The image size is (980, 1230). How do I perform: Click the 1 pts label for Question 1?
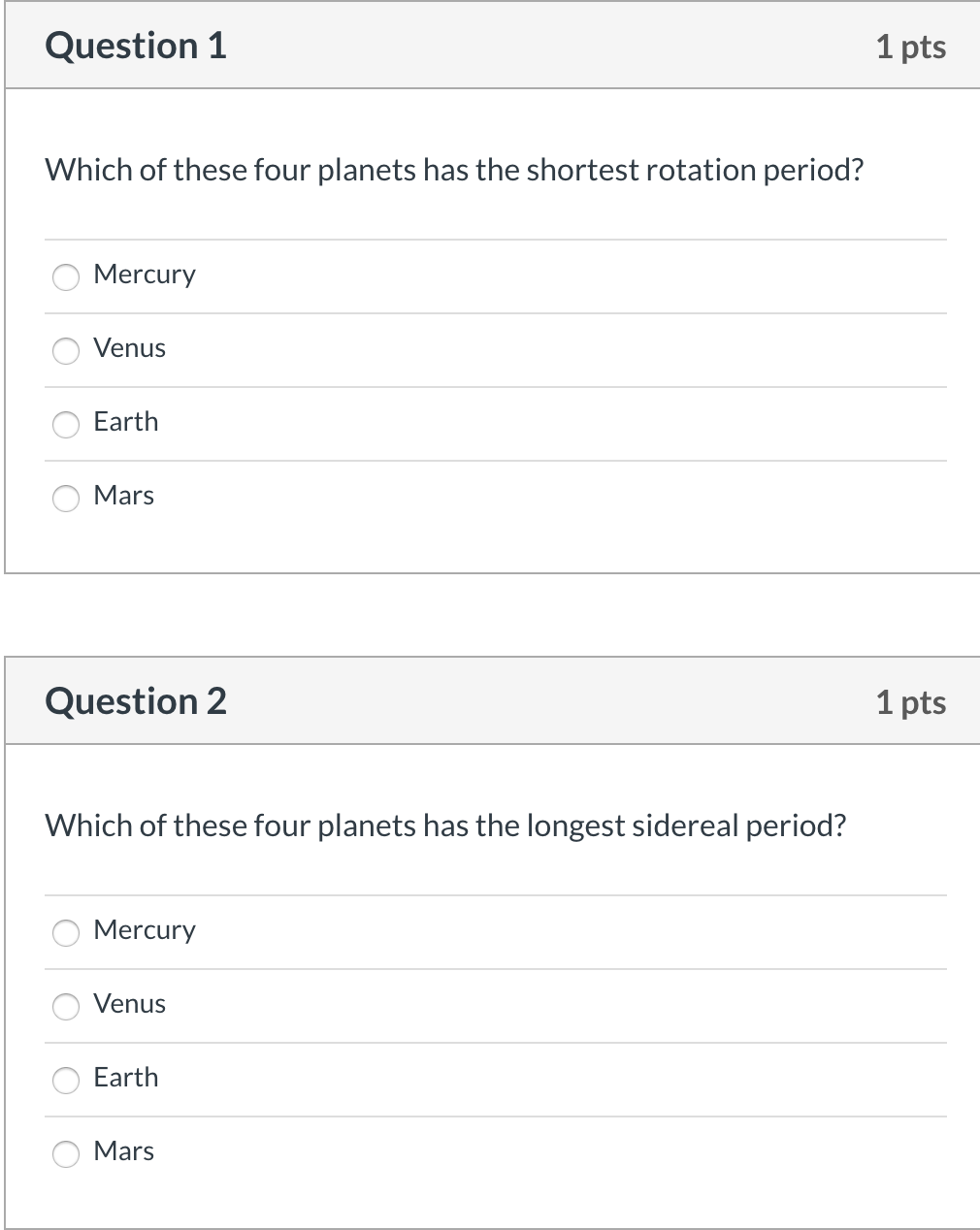(x=912, y=47)
